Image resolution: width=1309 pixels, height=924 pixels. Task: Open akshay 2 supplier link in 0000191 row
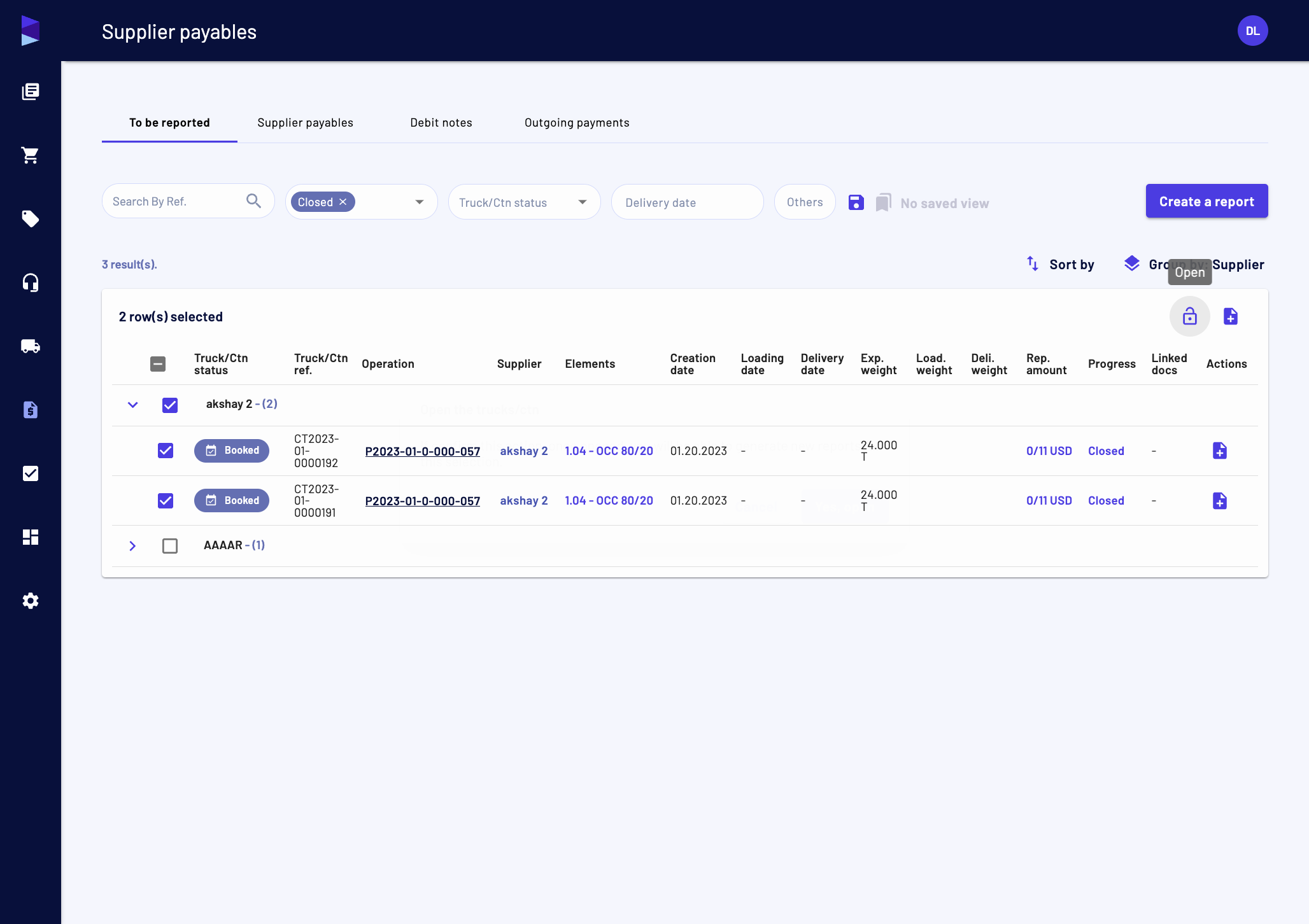coord(523,501)
